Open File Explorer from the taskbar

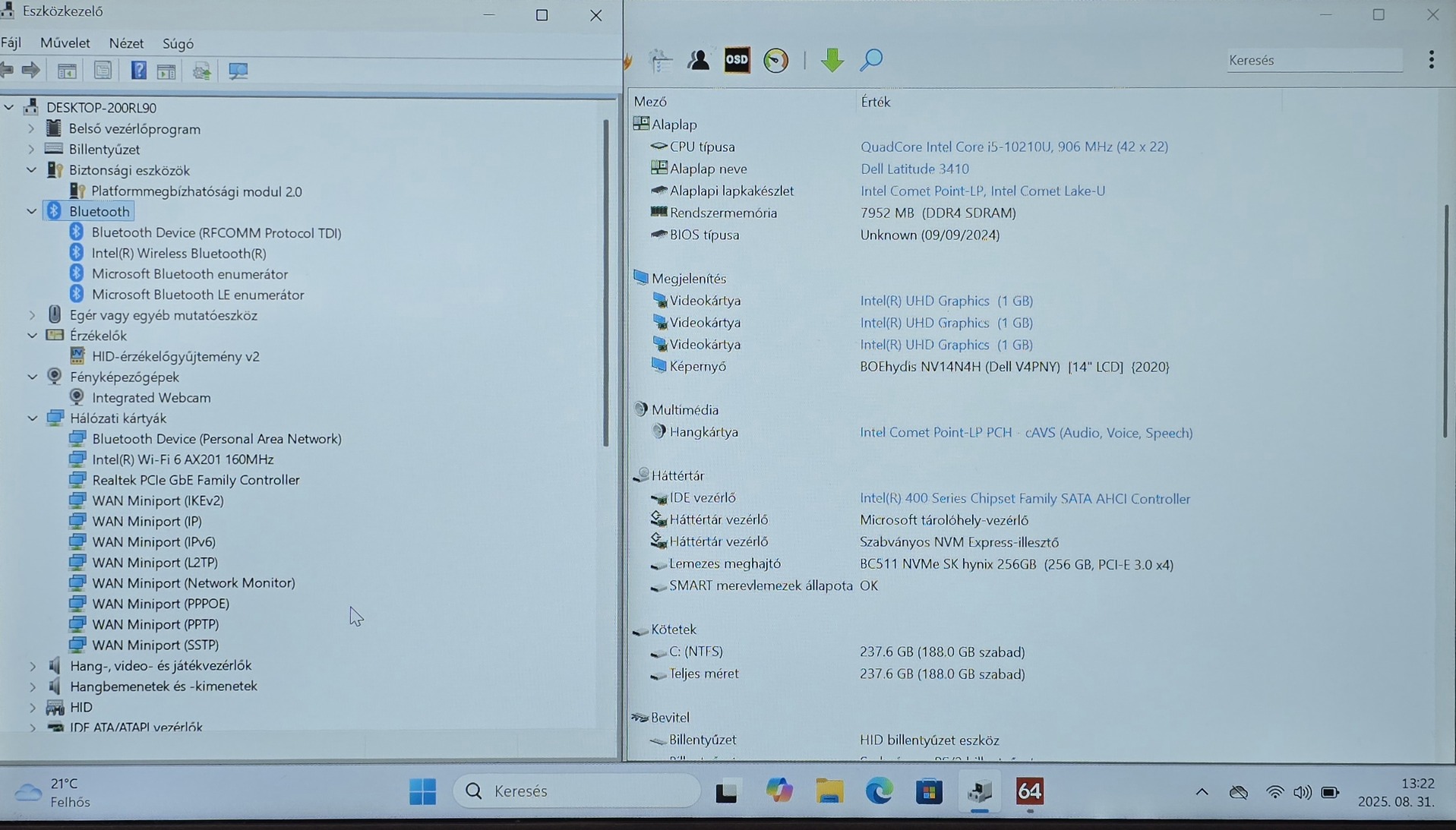(x=829, y=791)
